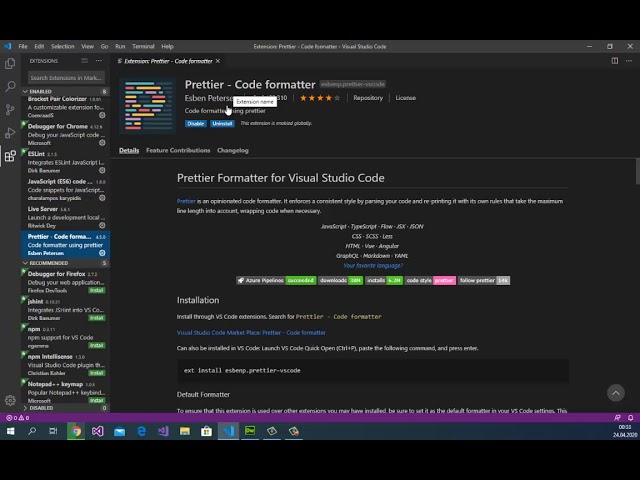The width and height of the screenshot is (640, 480).
Task: Click the Disable button for Prettier
Action: click(x=196, y=123)
